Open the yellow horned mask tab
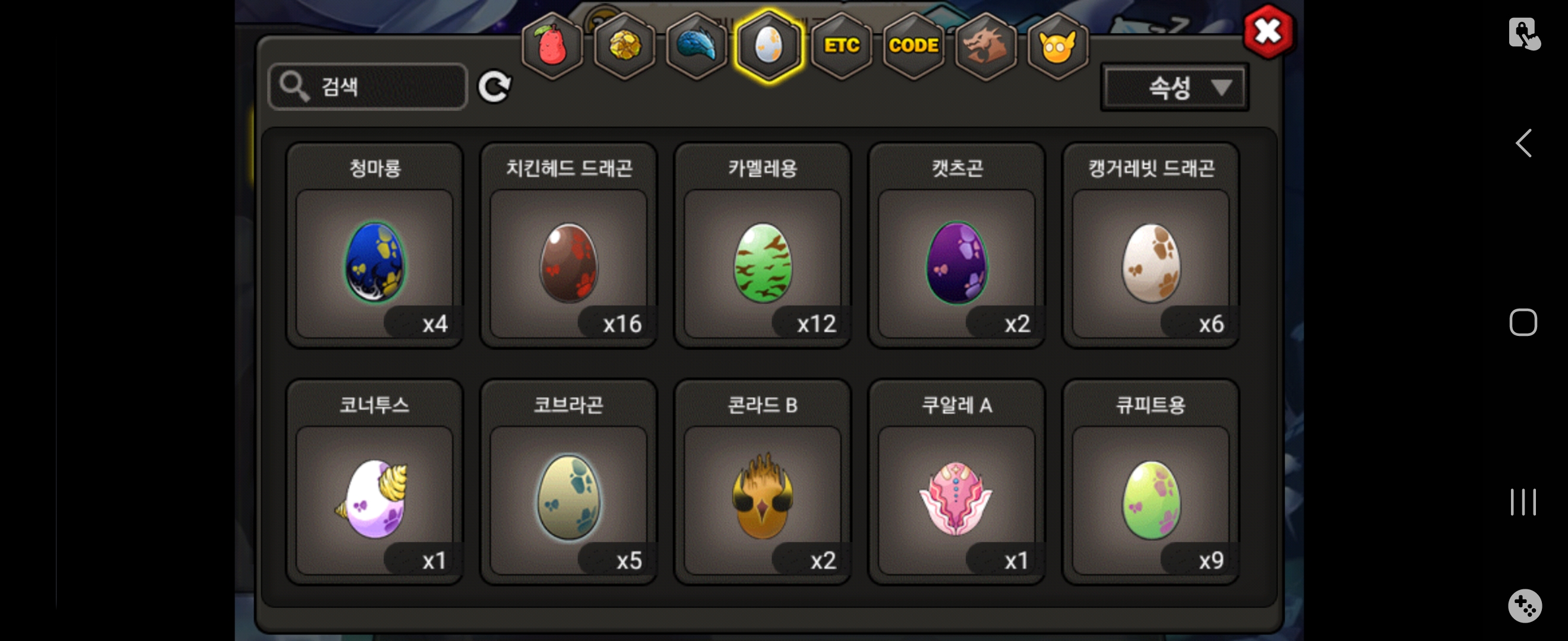 coord(1057,46)
